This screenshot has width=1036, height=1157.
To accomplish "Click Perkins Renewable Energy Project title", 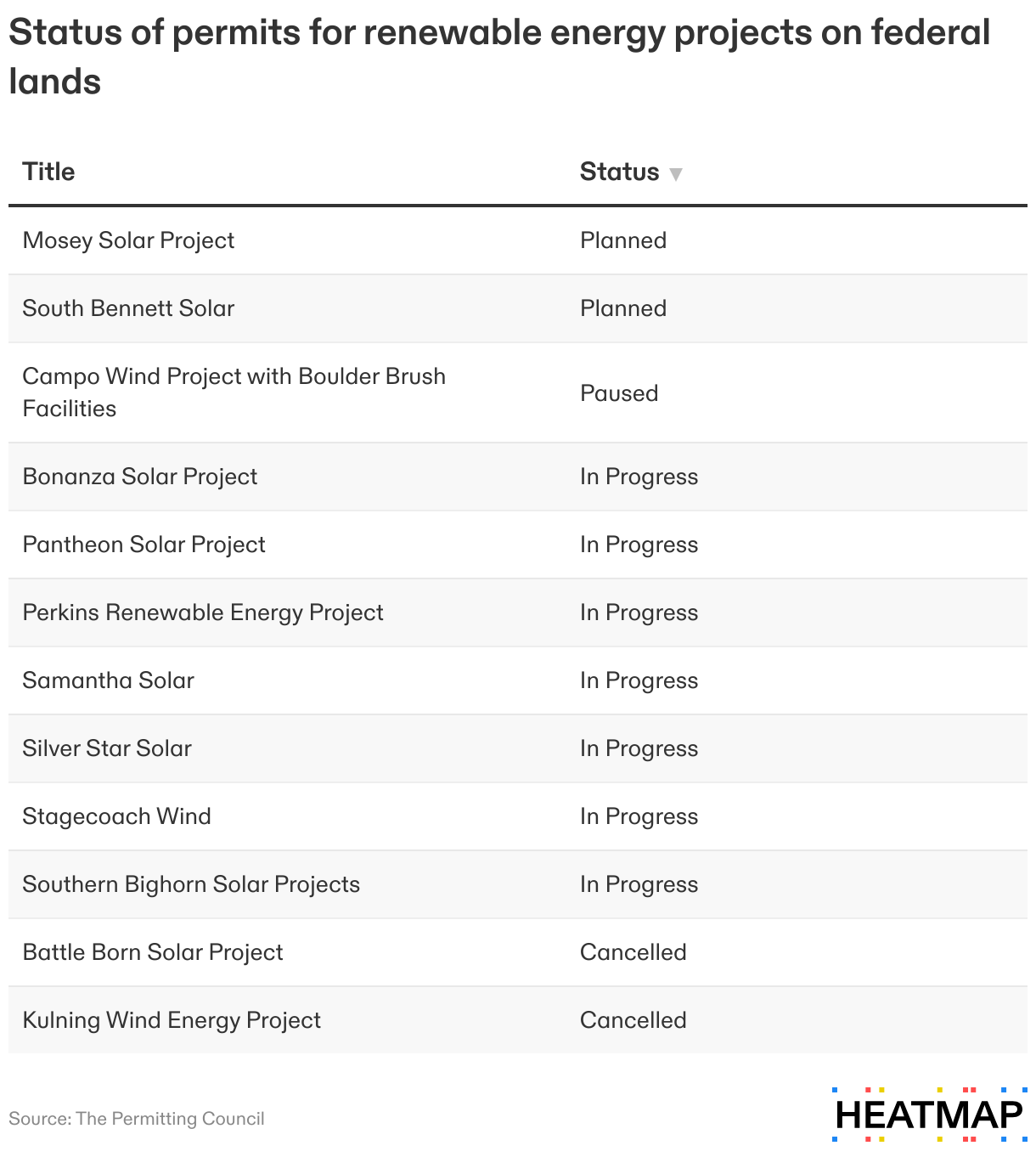I will tap(203, 612).
